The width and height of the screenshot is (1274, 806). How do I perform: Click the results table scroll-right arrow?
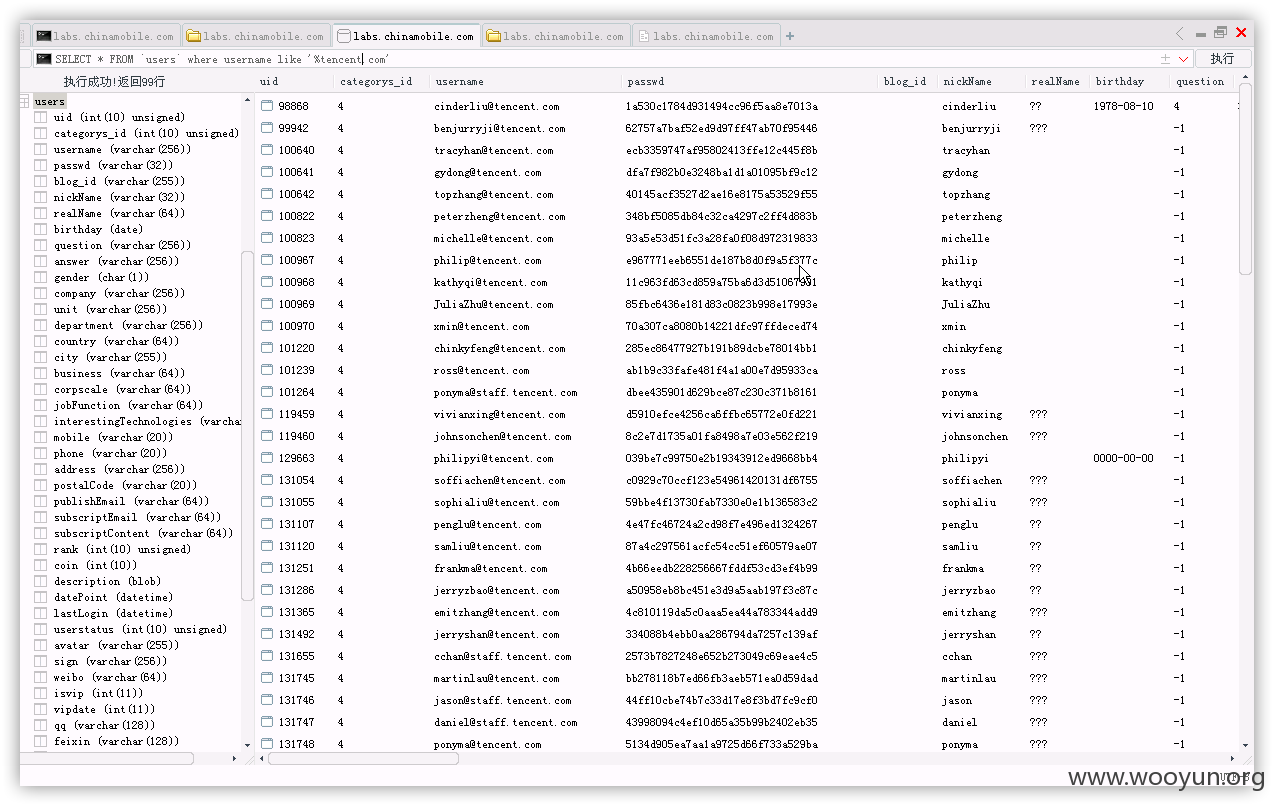pyautogui.click(x=1232, y=758)
